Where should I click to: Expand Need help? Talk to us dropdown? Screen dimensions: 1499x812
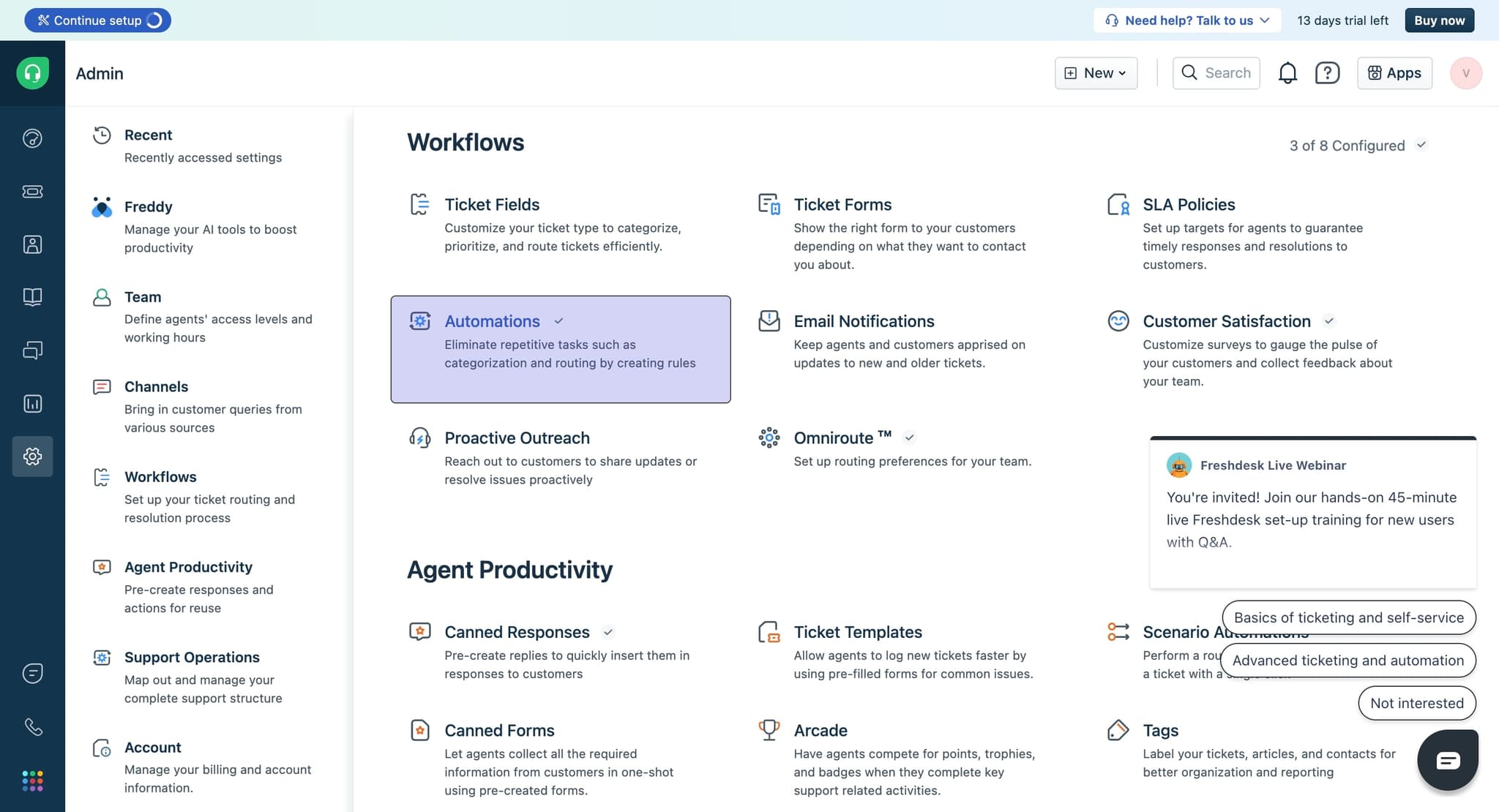[1187, 20]
